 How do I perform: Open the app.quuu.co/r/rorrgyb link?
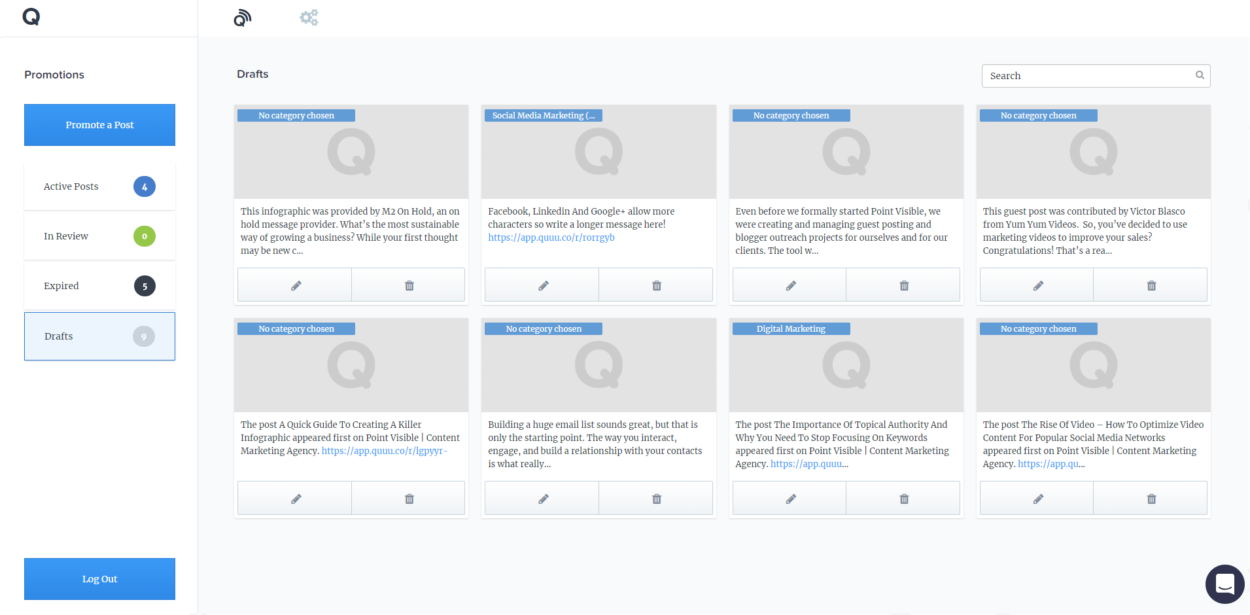tap(551, 238)
